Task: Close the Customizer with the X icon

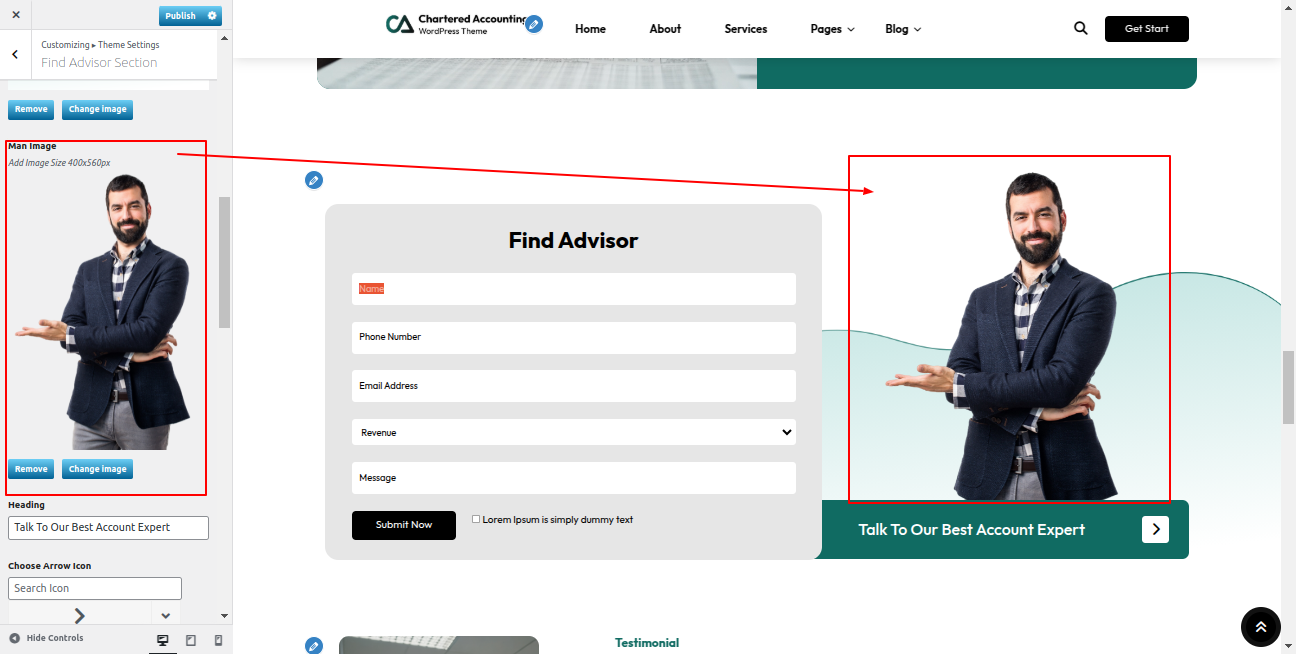Action: click(x=15, y=15)
